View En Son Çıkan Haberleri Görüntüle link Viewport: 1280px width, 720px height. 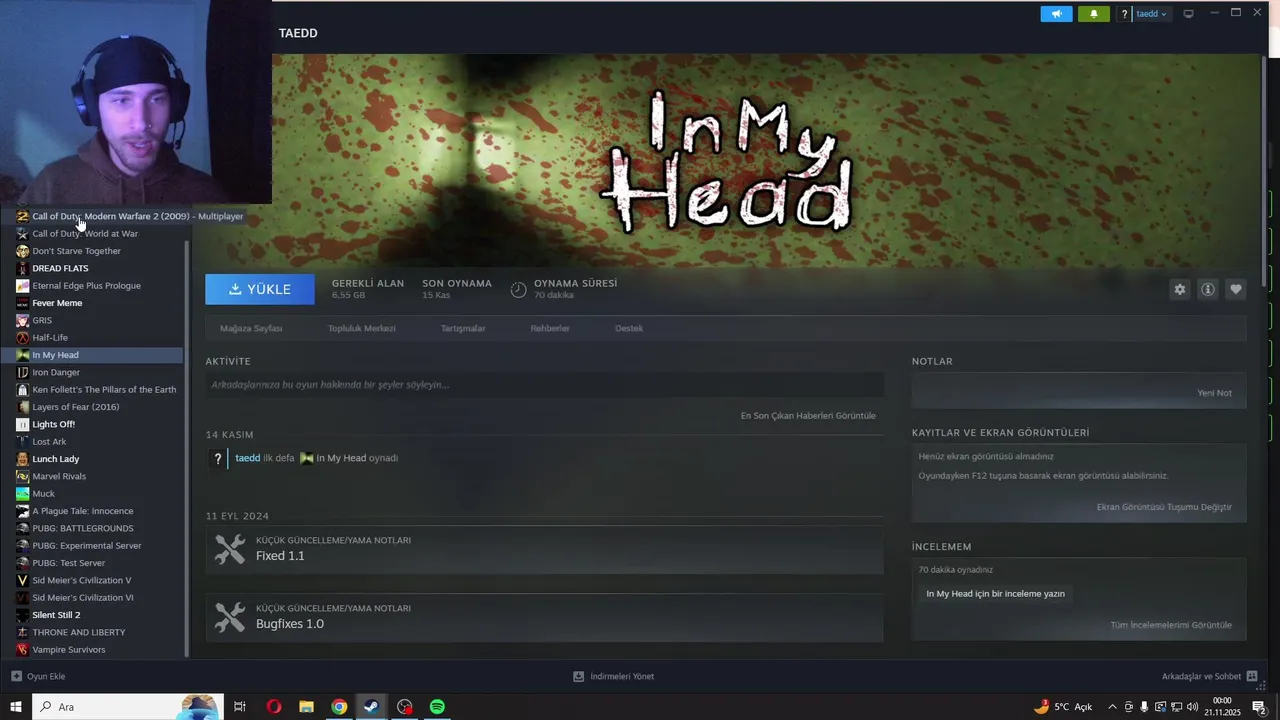(x=808, y=416)
